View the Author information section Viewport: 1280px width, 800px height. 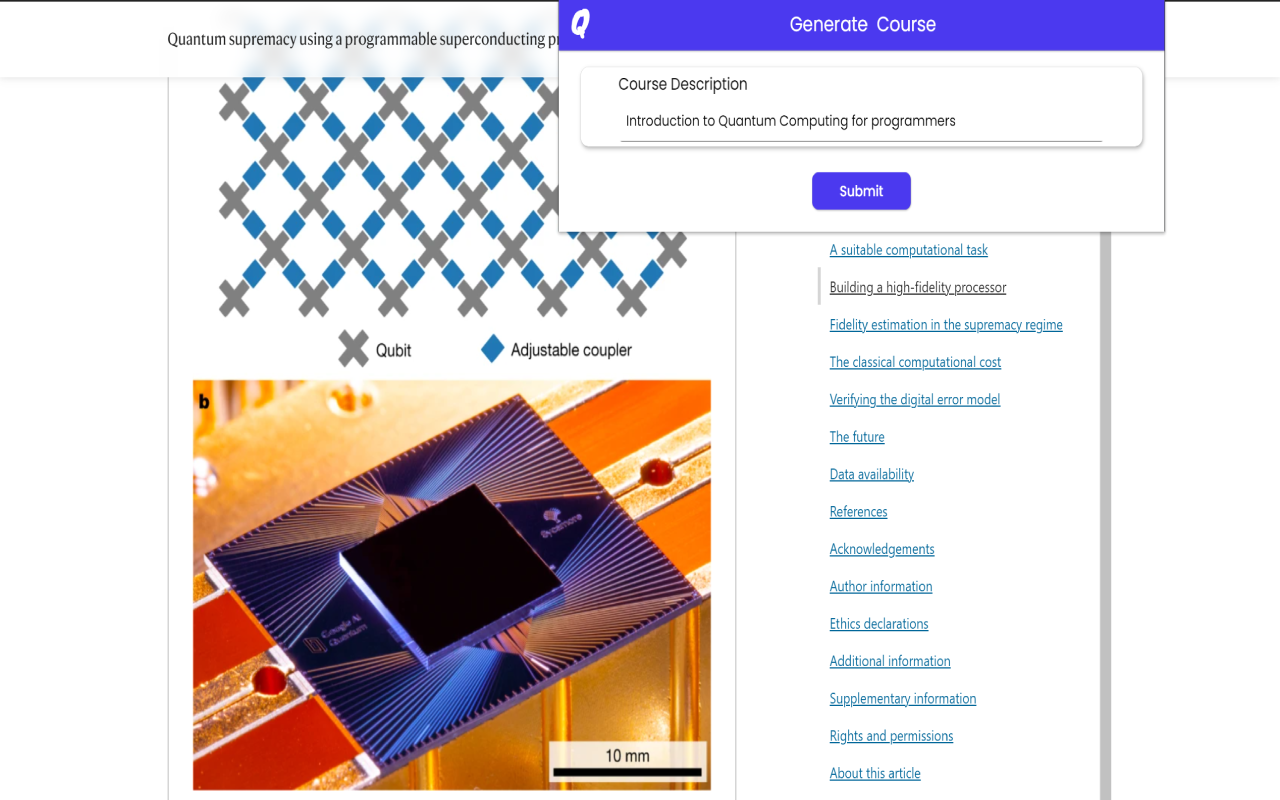click(880, 586)
